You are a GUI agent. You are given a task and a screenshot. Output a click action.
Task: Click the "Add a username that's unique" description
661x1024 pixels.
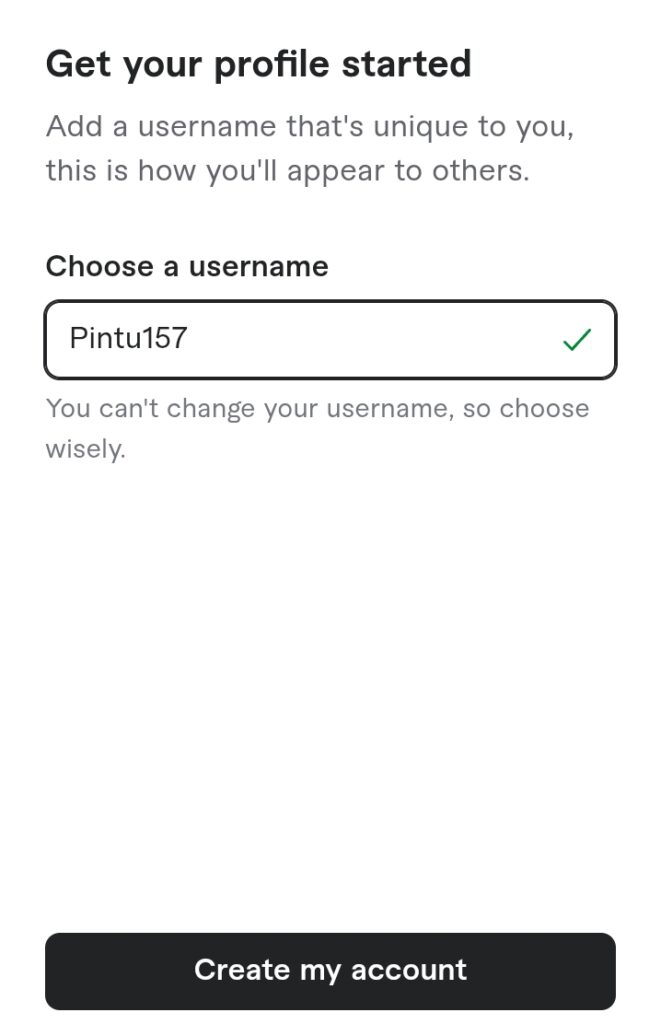(x=310, y=127)
